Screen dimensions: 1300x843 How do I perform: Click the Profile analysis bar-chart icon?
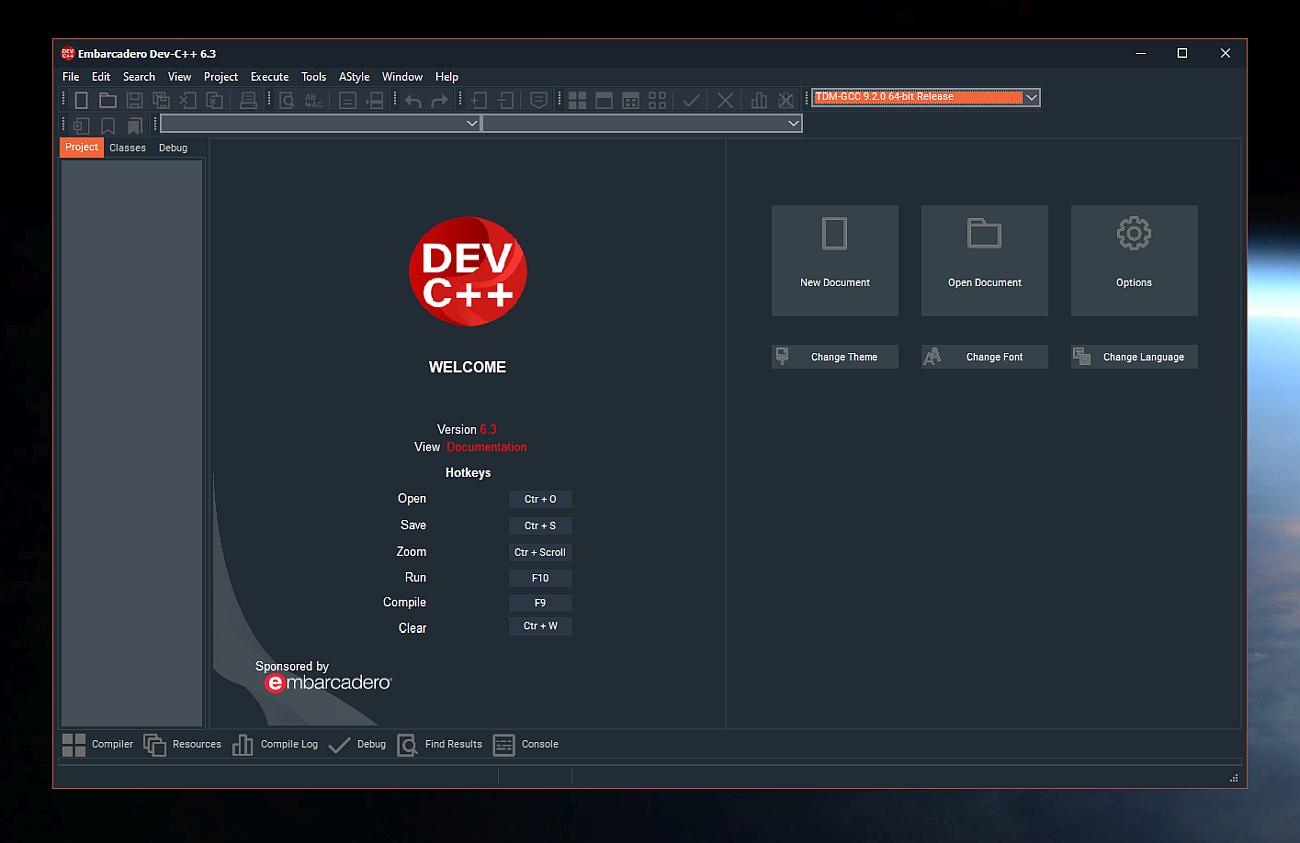(759, 100)
